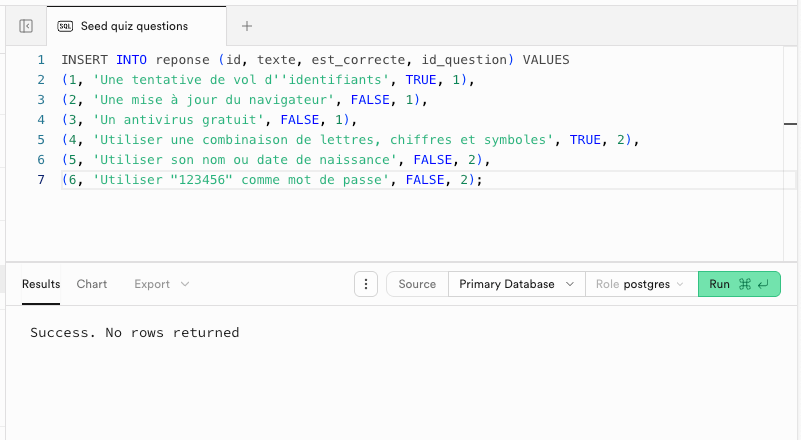The image size is (801, 440).
Task: Click the TRUE value on line 4
Action: coord(585,140)
